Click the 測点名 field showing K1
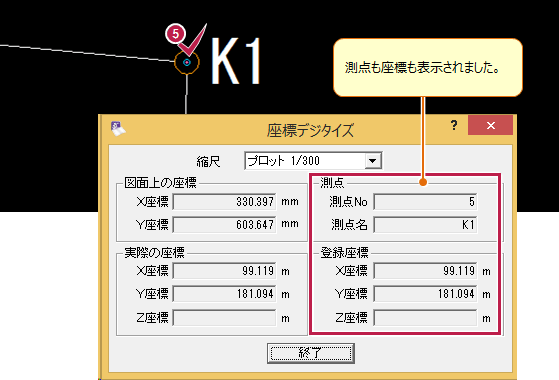 tap(425, 225)
